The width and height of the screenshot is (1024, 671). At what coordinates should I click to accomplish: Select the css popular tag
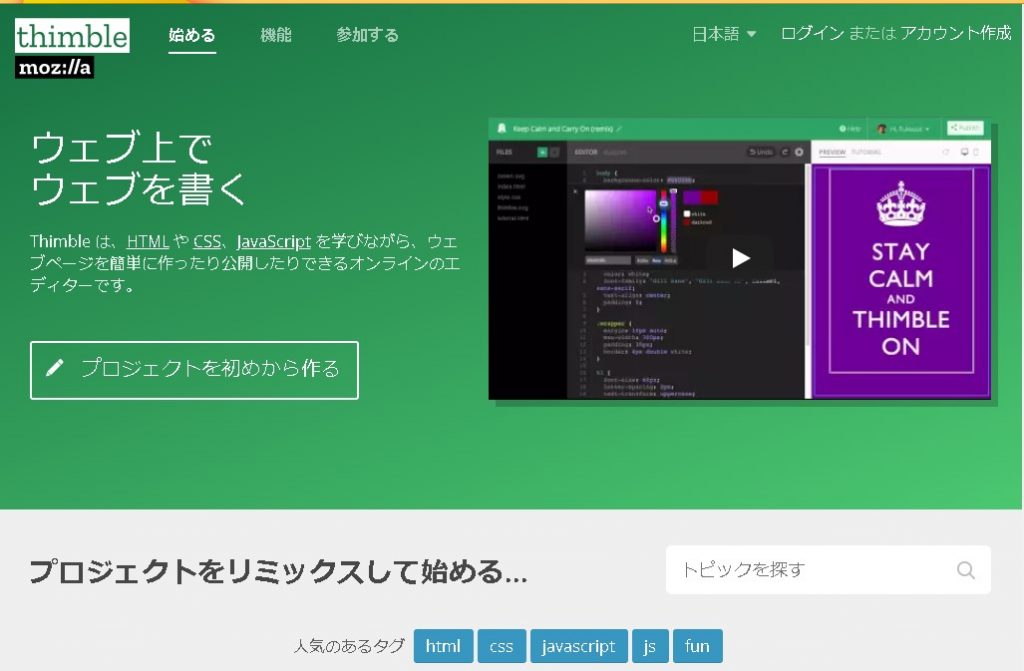click(501, 646)
